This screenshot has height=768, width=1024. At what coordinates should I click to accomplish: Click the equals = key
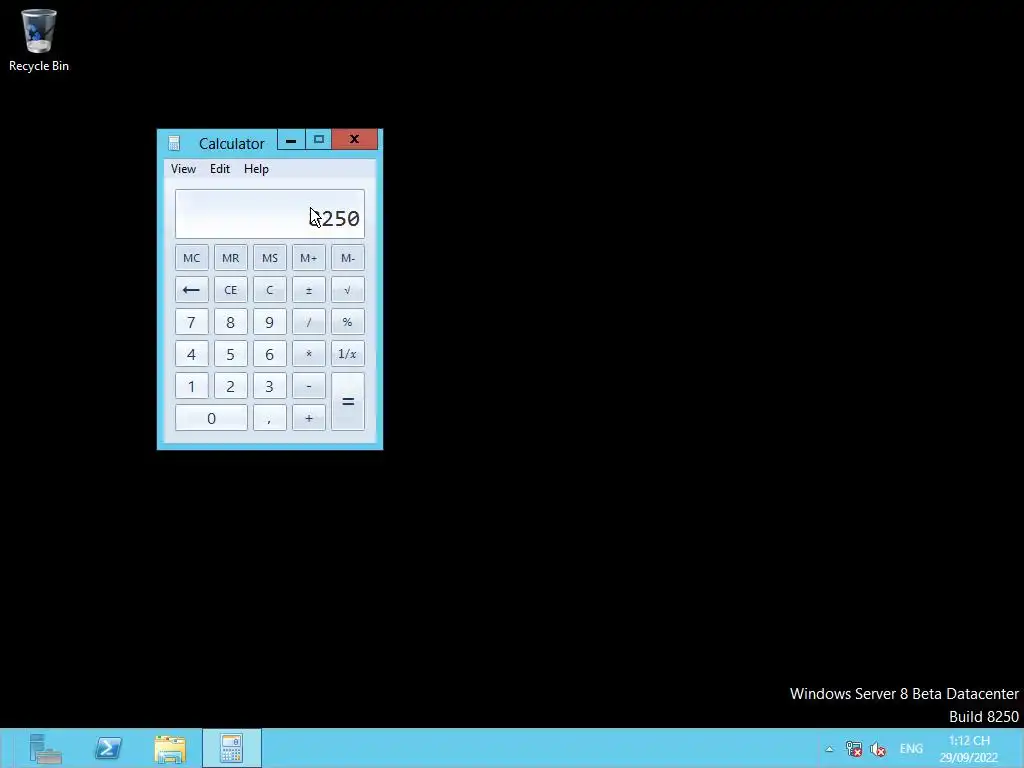coord(348,402)
